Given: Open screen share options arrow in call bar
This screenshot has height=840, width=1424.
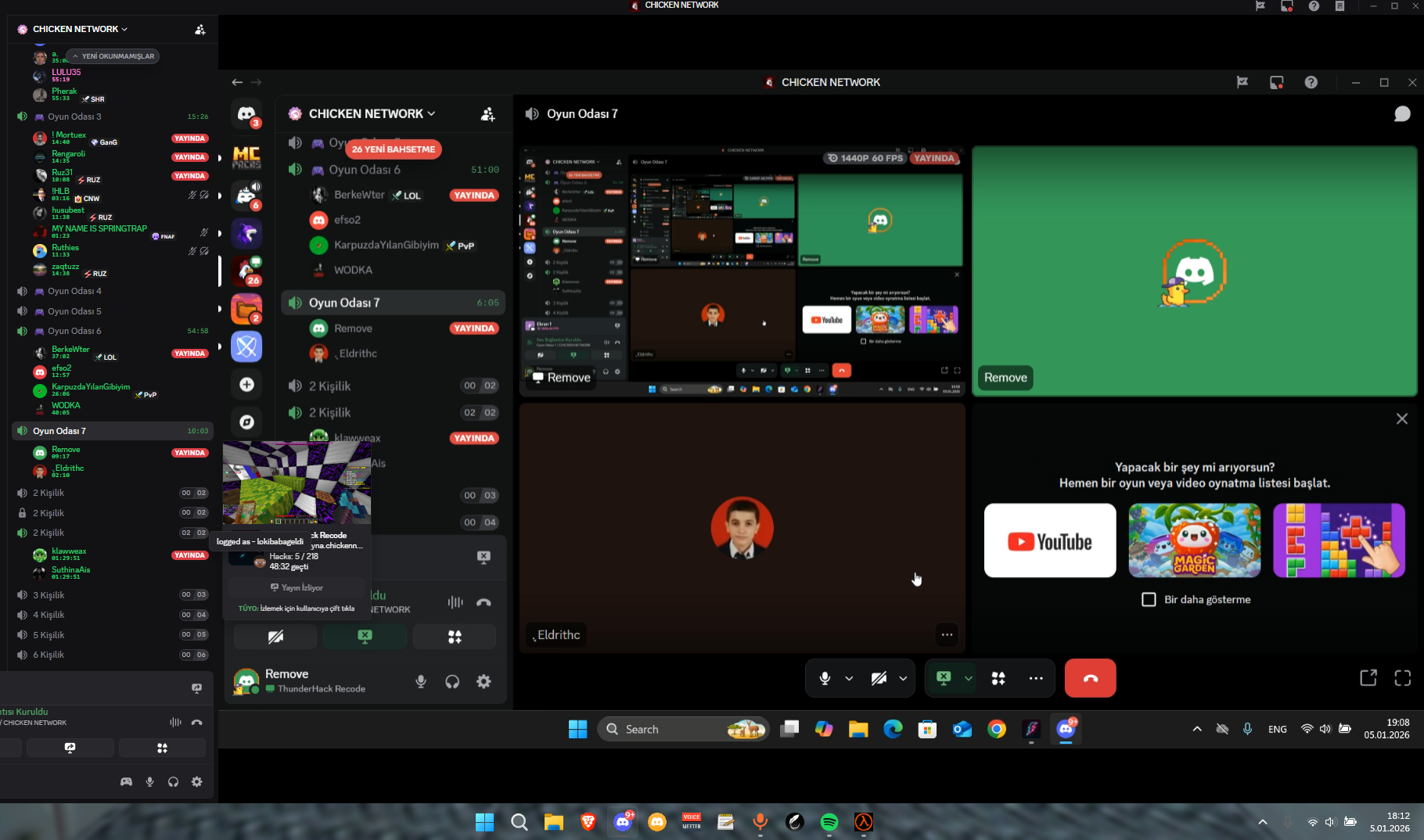Looking at the screenshot, I should tap(969, 678).
